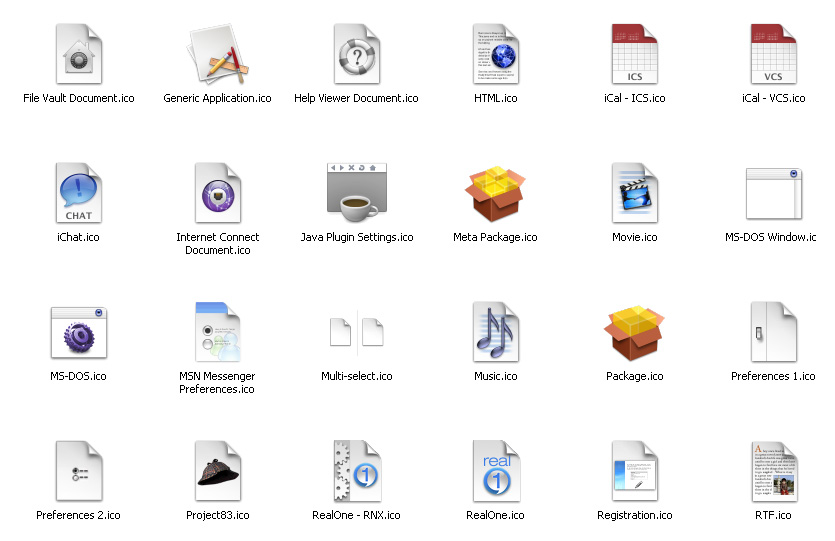This screenshot has width=835, height=541.
Task: Click the Multi-select two-pages icon
Action: tap(357, 332)
